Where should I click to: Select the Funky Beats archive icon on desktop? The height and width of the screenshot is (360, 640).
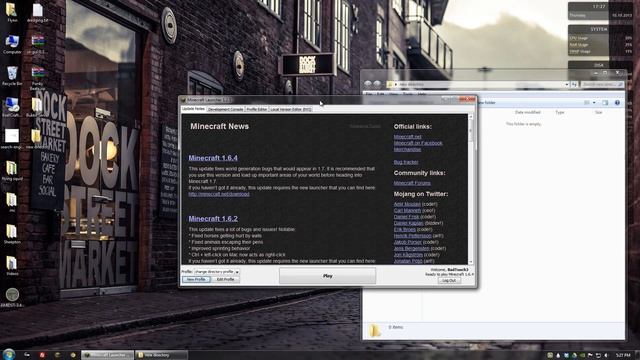[37, 78]
